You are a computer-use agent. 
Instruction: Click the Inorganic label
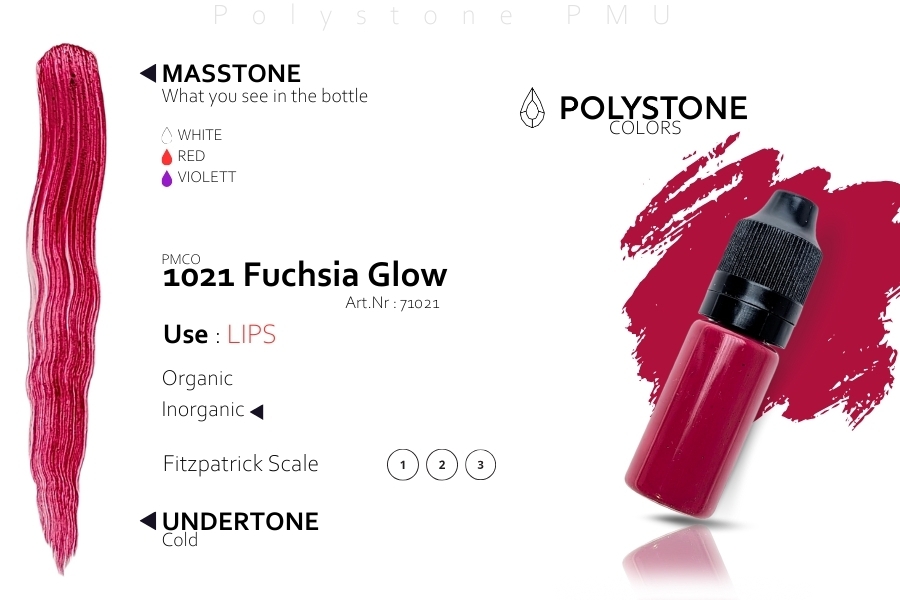(x=203, y=409)
